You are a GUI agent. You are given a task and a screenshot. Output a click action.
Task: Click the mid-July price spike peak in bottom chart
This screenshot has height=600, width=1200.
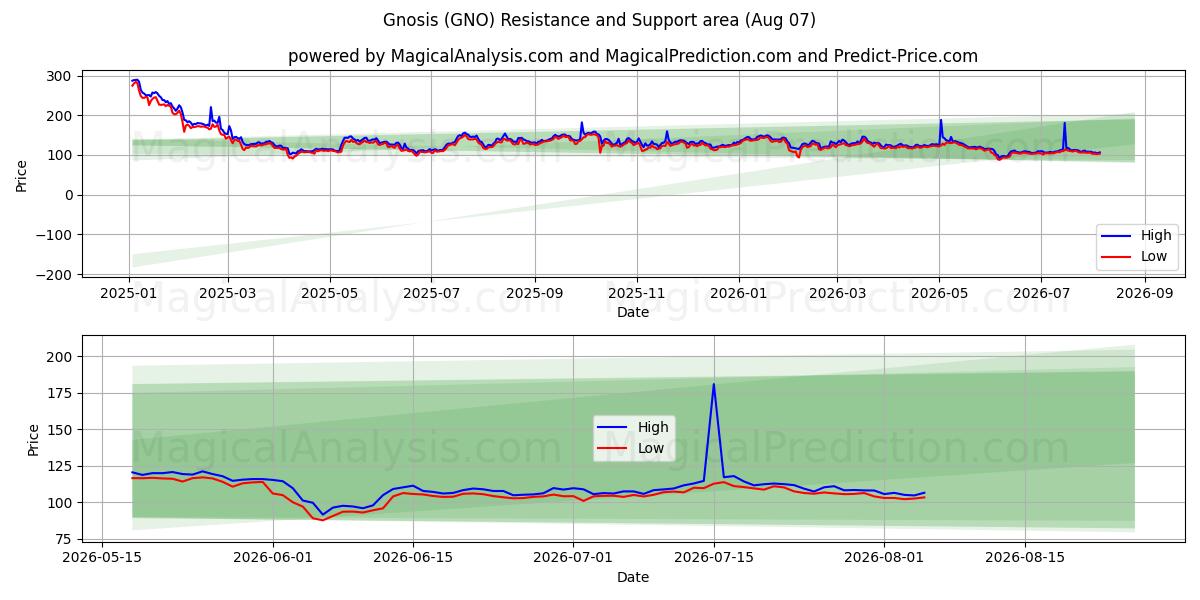[713, 384]
